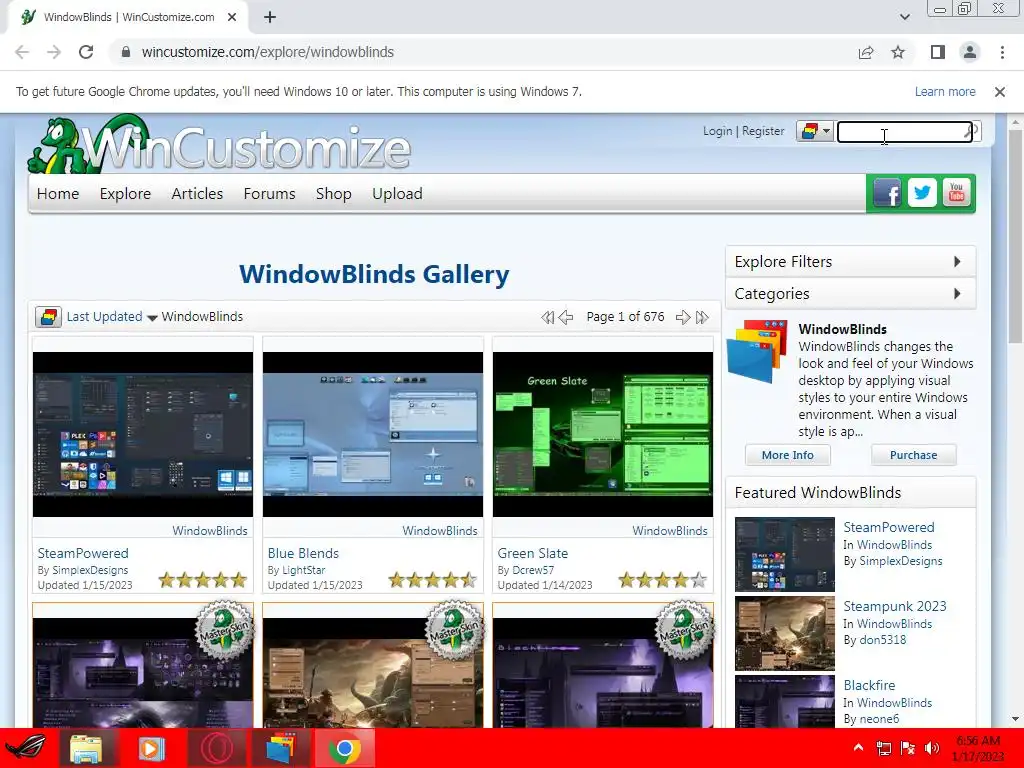Click the gallery WindowBlinds icon beside Last Updated
This screenshot has width=1024, height=768.
point(48,317)
